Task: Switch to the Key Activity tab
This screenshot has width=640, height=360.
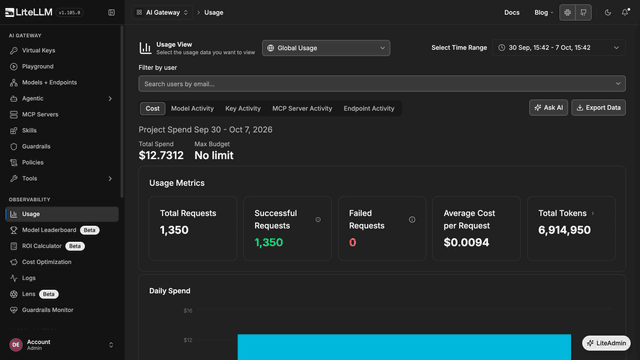Action: [243, 109]
